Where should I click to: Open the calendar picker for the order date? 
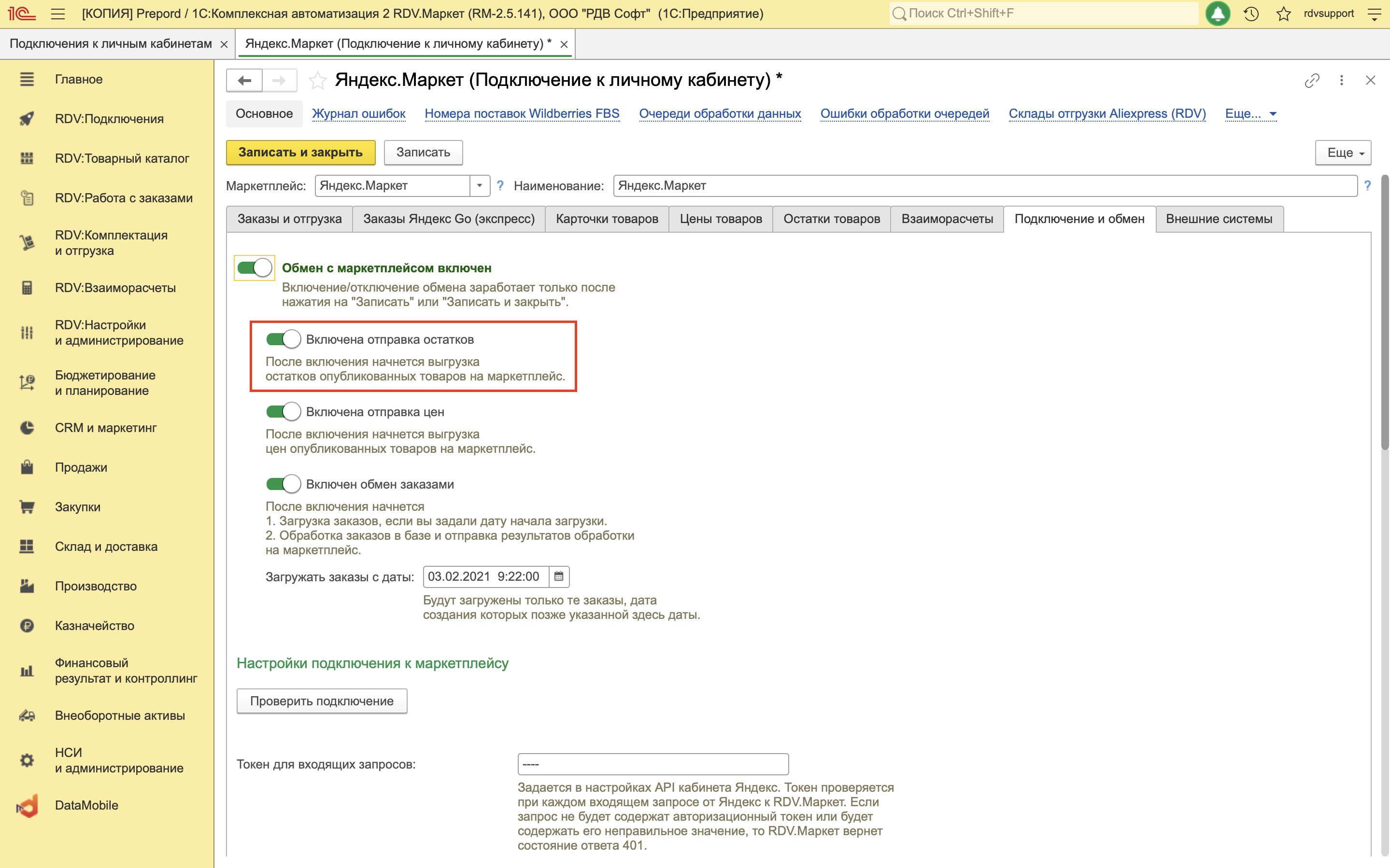pos(559,576)
